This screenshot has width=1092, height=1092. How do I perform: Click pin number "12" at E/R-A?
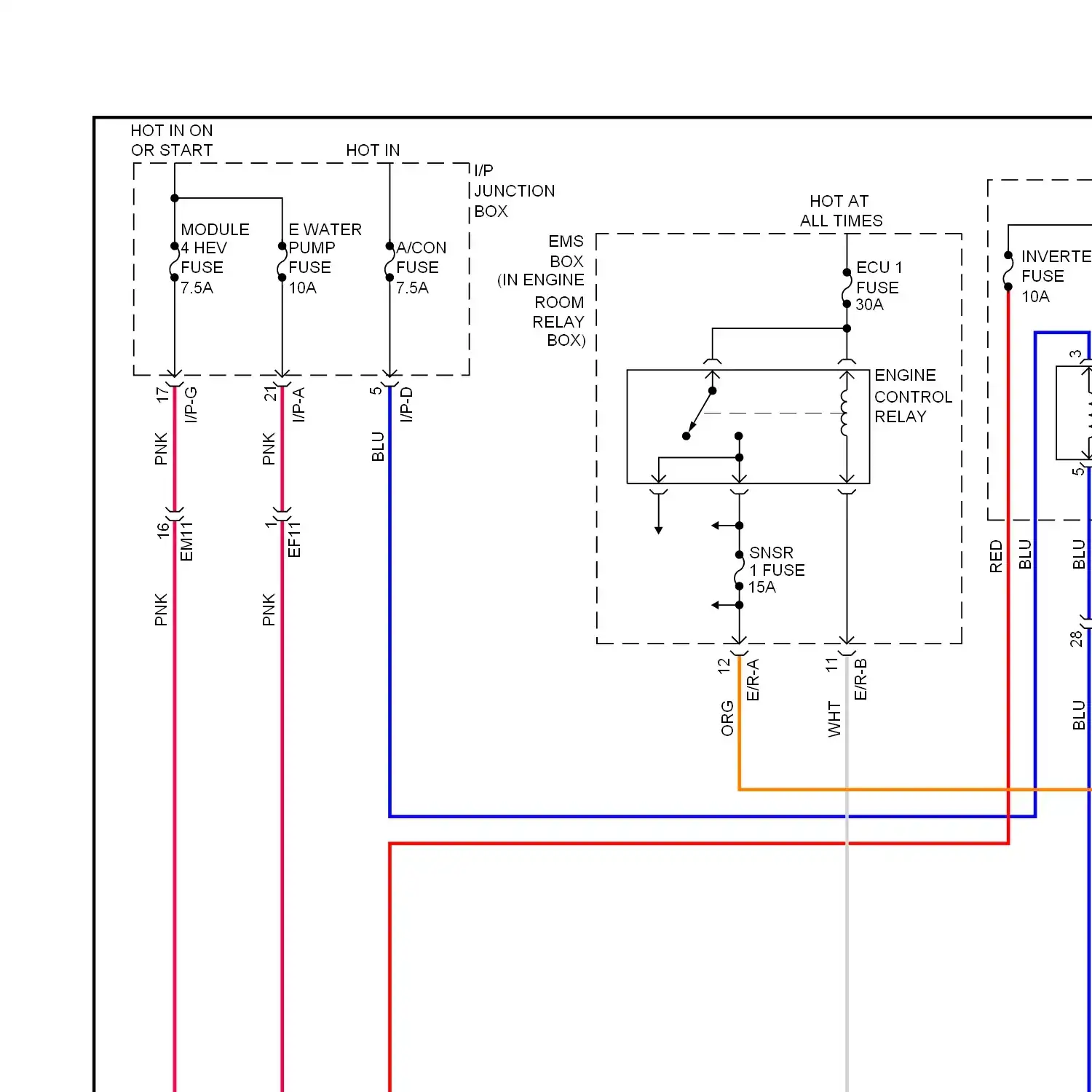(x=724, y=666)
